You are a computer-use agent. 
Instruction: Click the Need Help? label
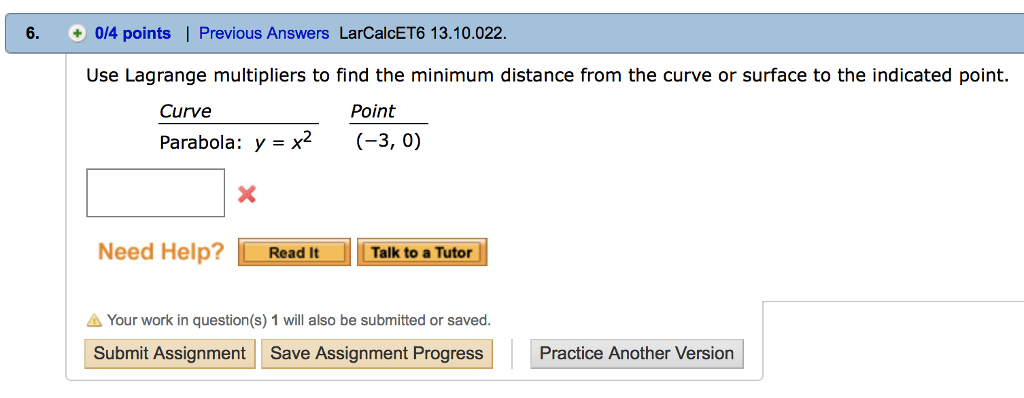(x=161, y=252)
